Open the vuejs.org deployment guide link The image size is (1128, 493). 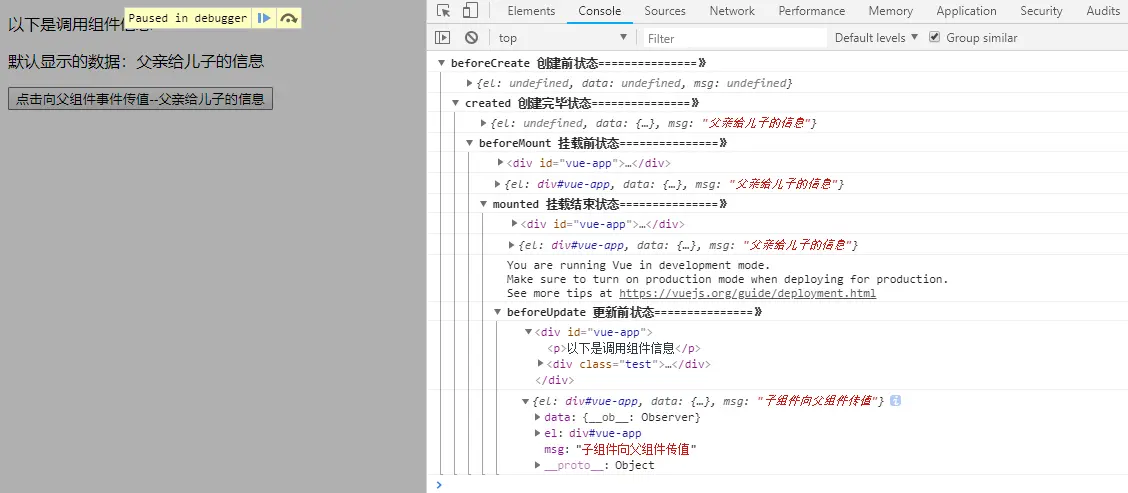[747, 293]
